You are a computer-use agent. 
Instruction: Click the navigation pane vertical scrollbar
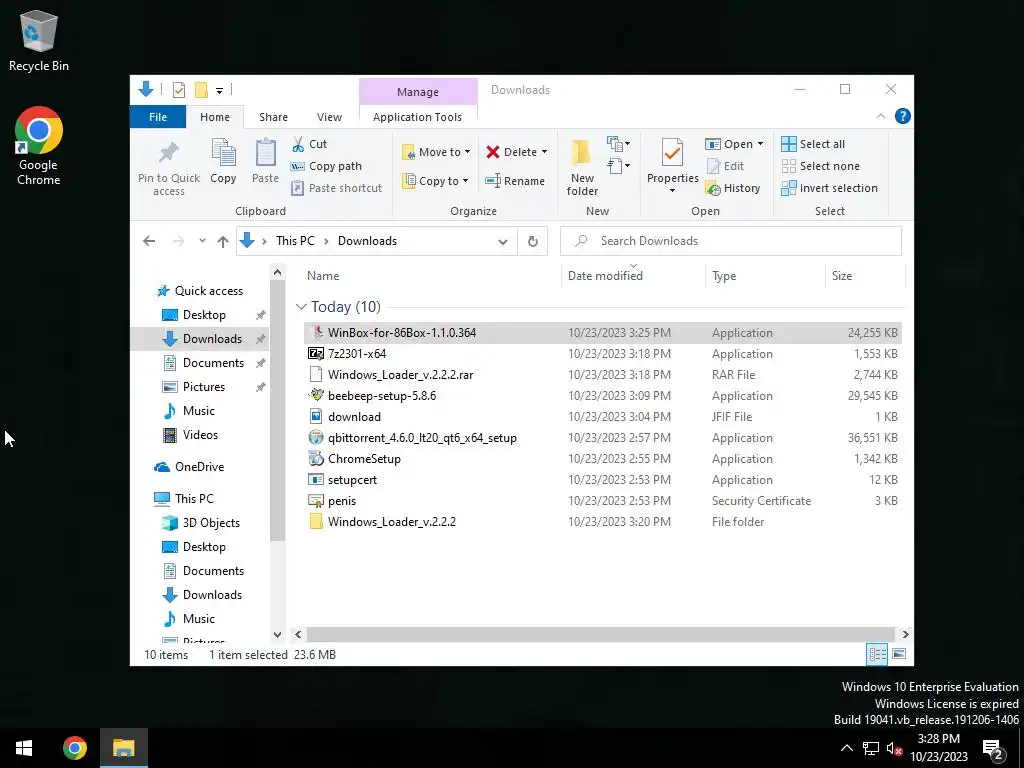tap(278, 411)
